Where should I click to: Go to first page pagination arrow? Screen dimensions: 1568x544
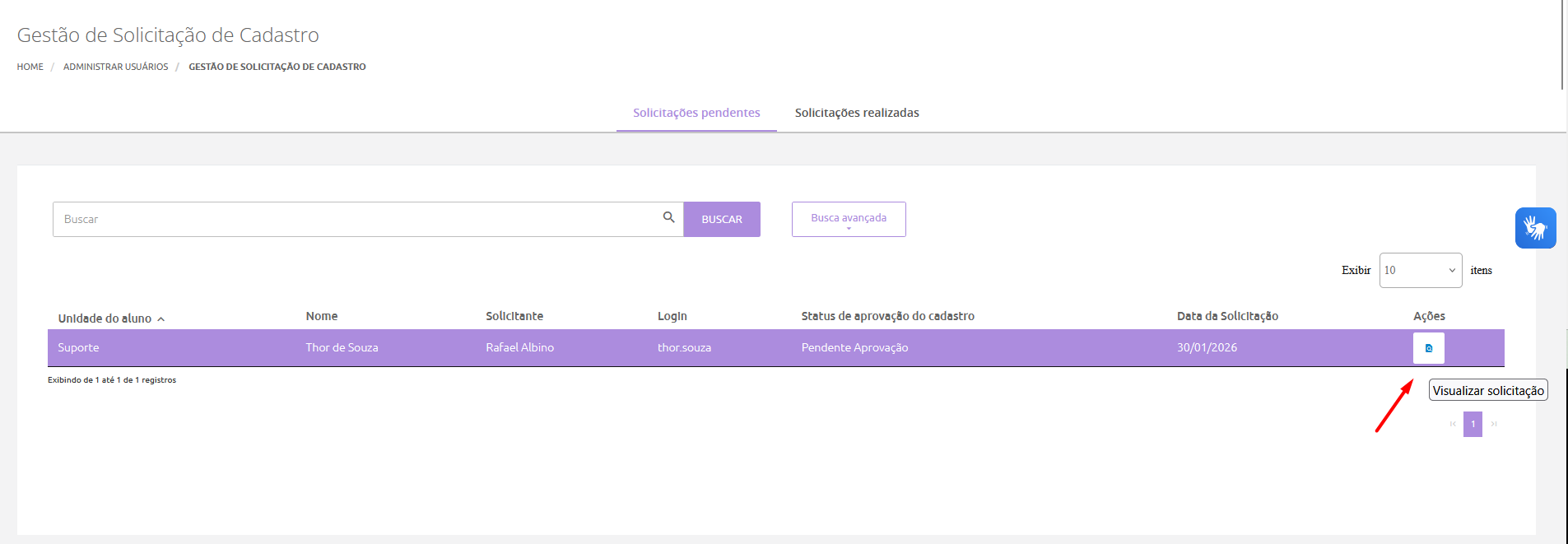coord(1453,424)
